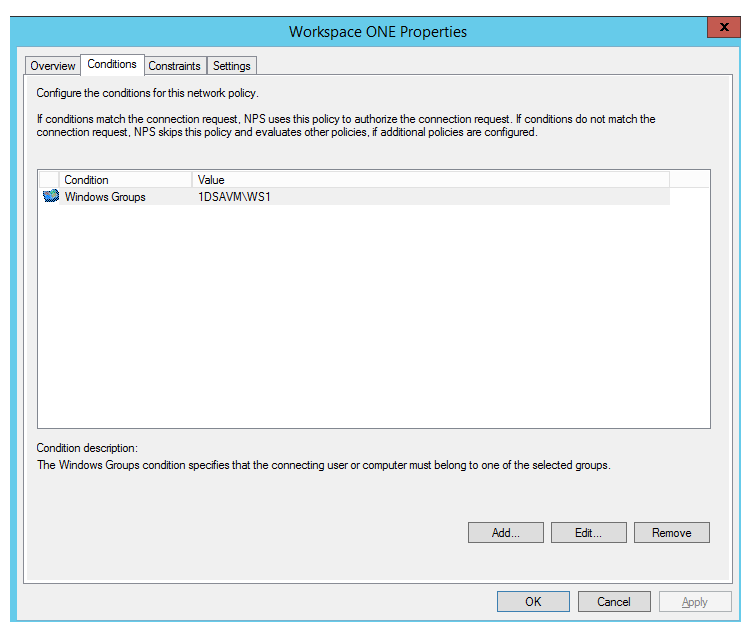Image resolution: width=750 pixels, height=635 pixels.
Task: Click the 1DSAVM\WS1 value cell
Action: [235, 197]
